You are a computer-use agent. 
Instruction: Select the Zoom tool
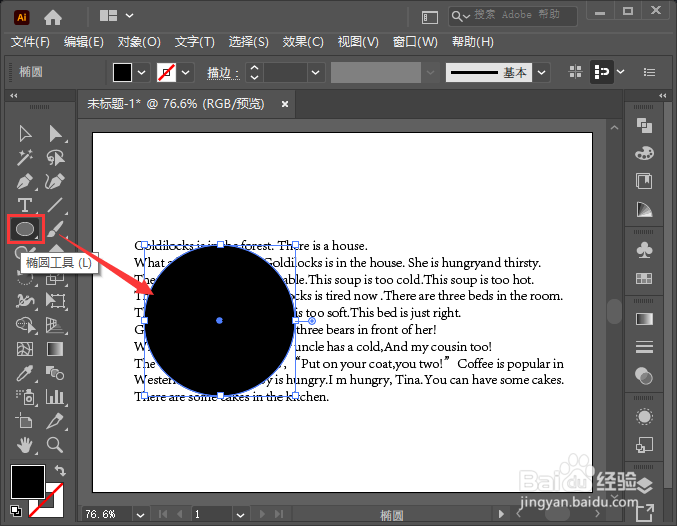pyautogui.click(x=55, y=444)
